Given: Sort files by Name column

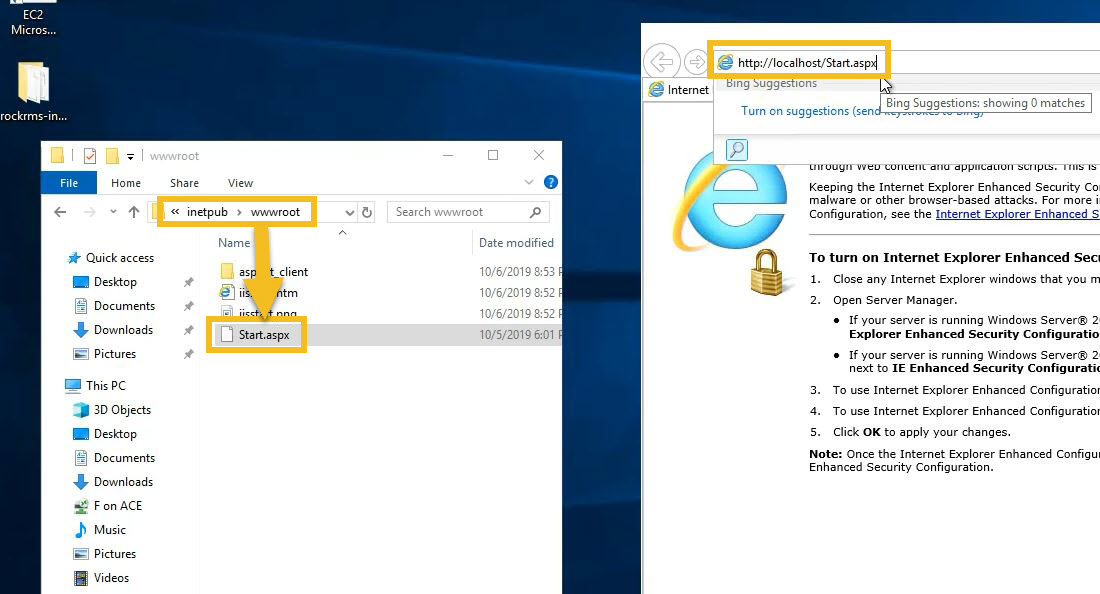Looking at the screenshot, I should point(234,243).
